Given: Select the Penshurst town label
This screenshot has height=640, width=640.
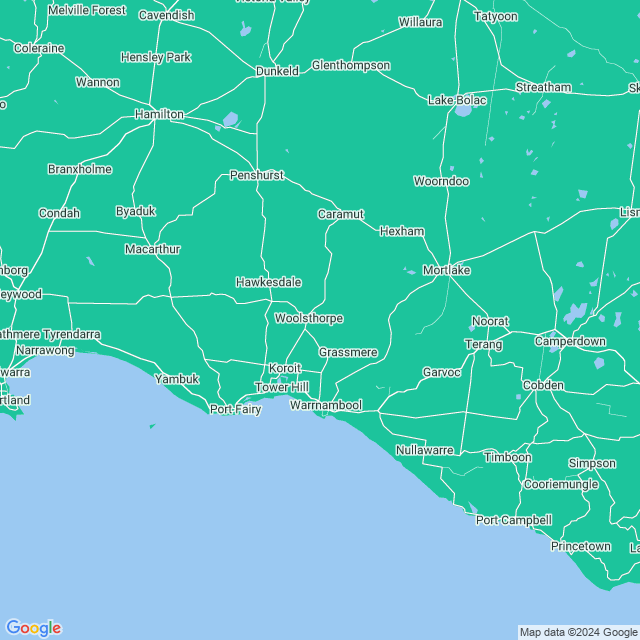Looking at the screenshot, I should pyautogui.click(x=257, y=175).
